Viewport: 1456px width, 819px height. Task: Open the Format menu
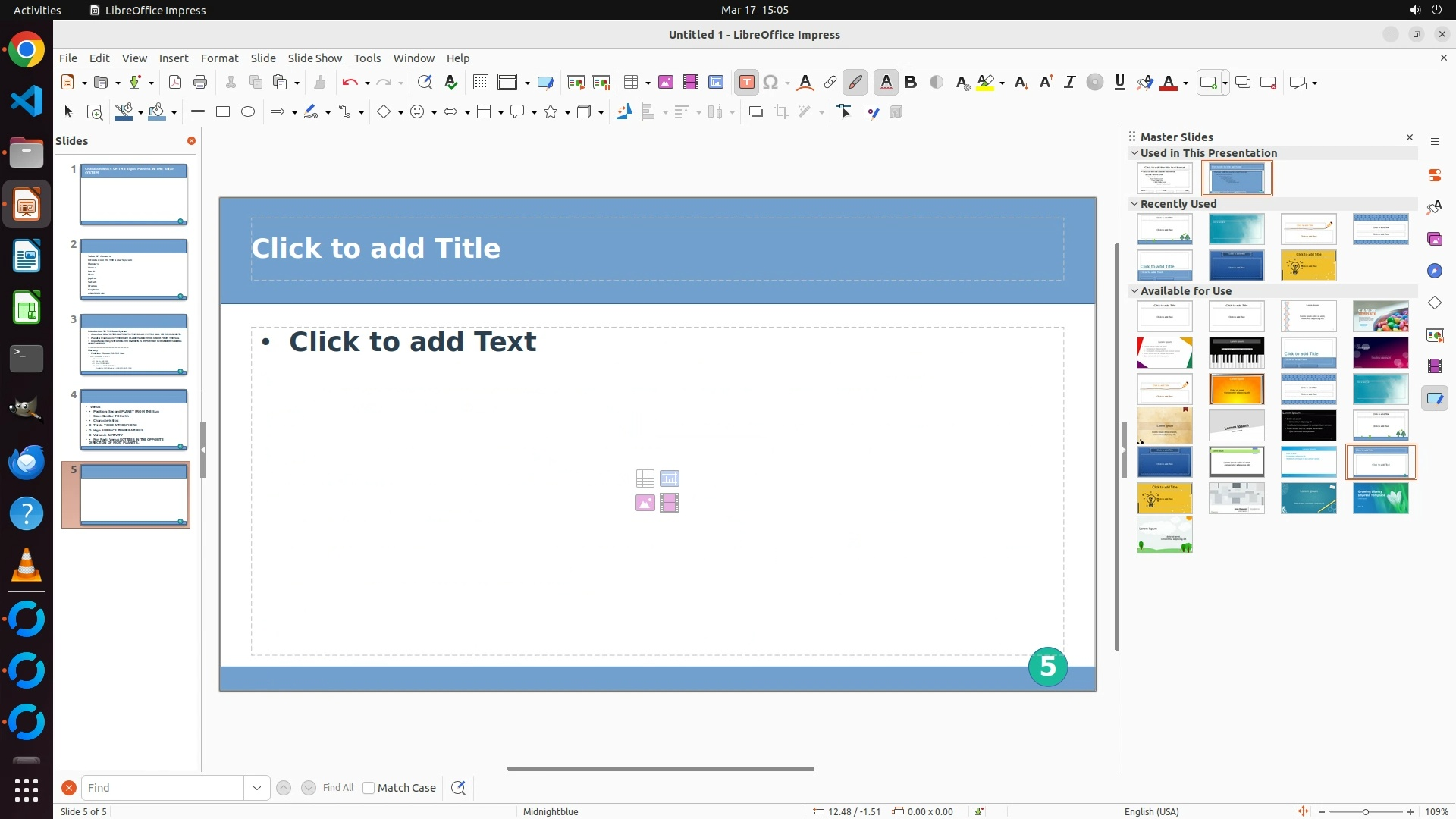[x=219, y=58]
